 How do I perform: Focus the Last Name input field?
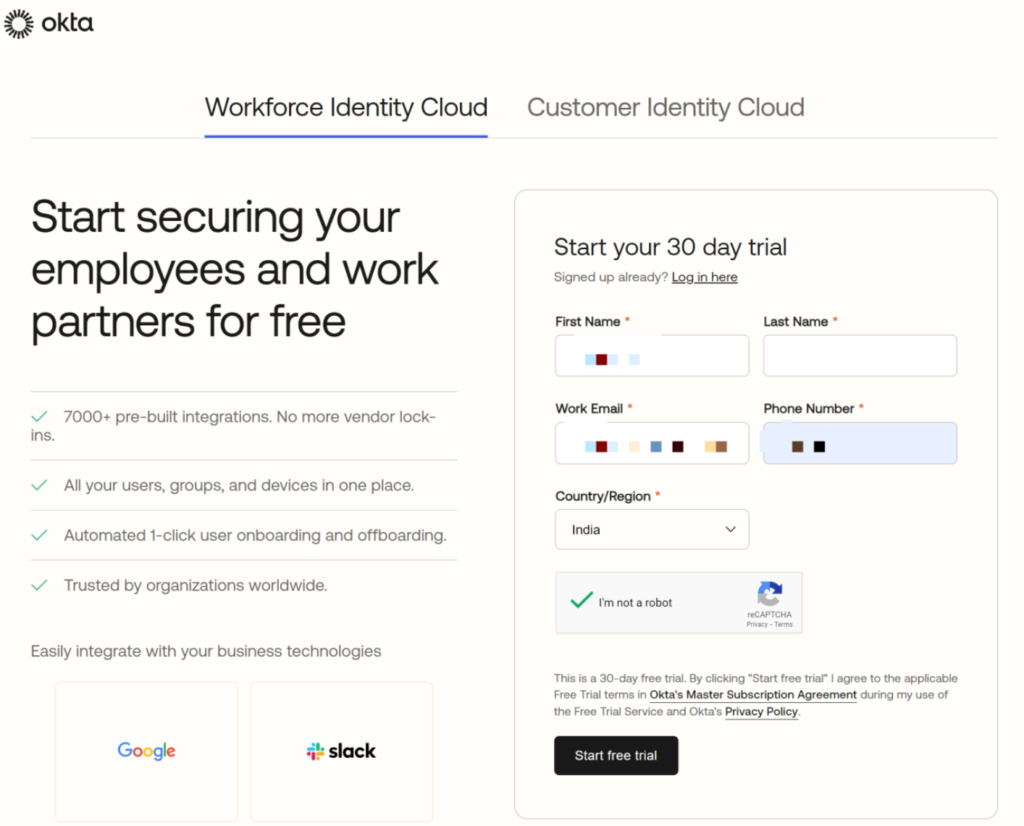[x=859, y=355]
